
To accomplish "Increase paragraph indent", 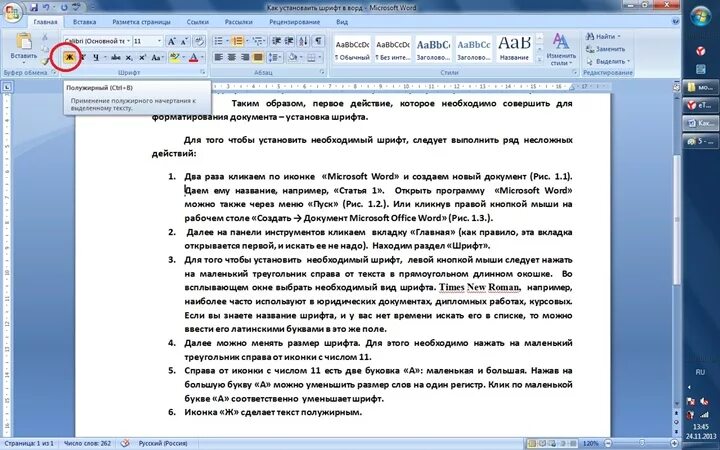I will tap(289, 41).
